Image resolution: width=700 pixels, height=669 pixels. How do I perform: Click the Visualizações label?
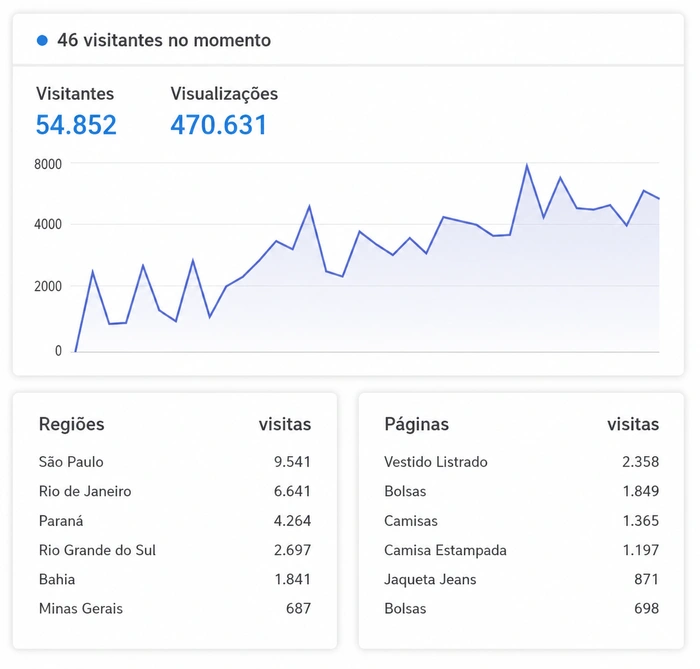pos(224,94)
